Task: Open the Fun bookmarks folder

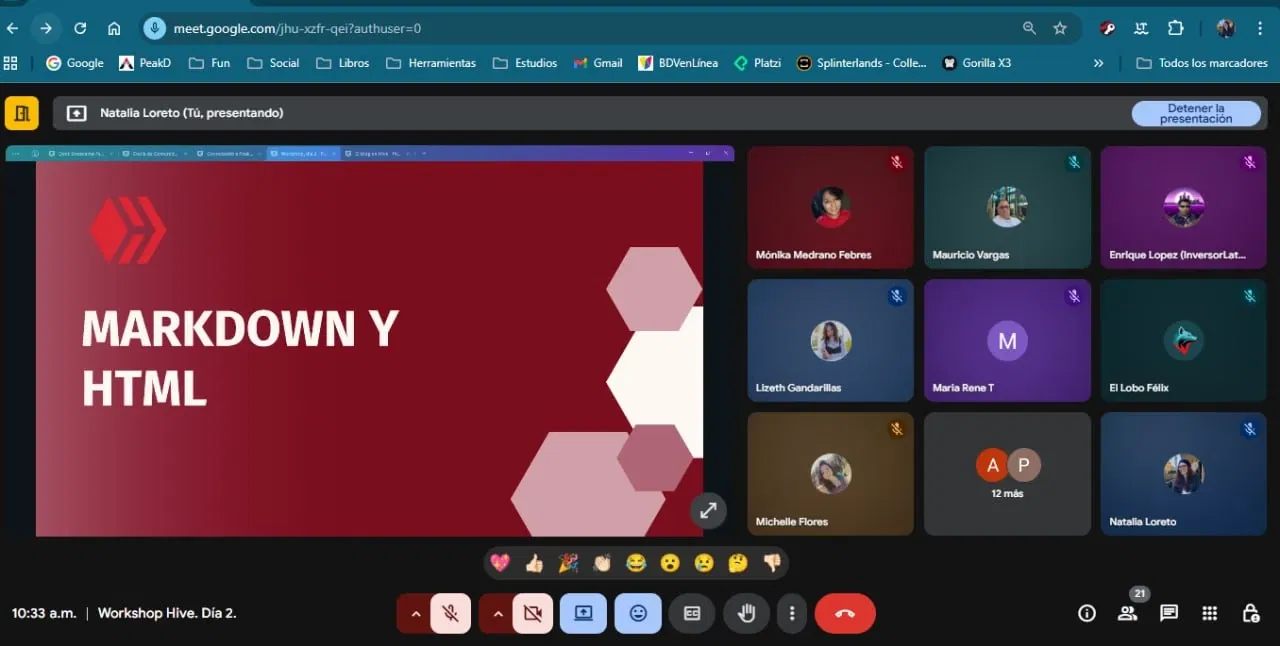Action: click(x=210, y=63)
